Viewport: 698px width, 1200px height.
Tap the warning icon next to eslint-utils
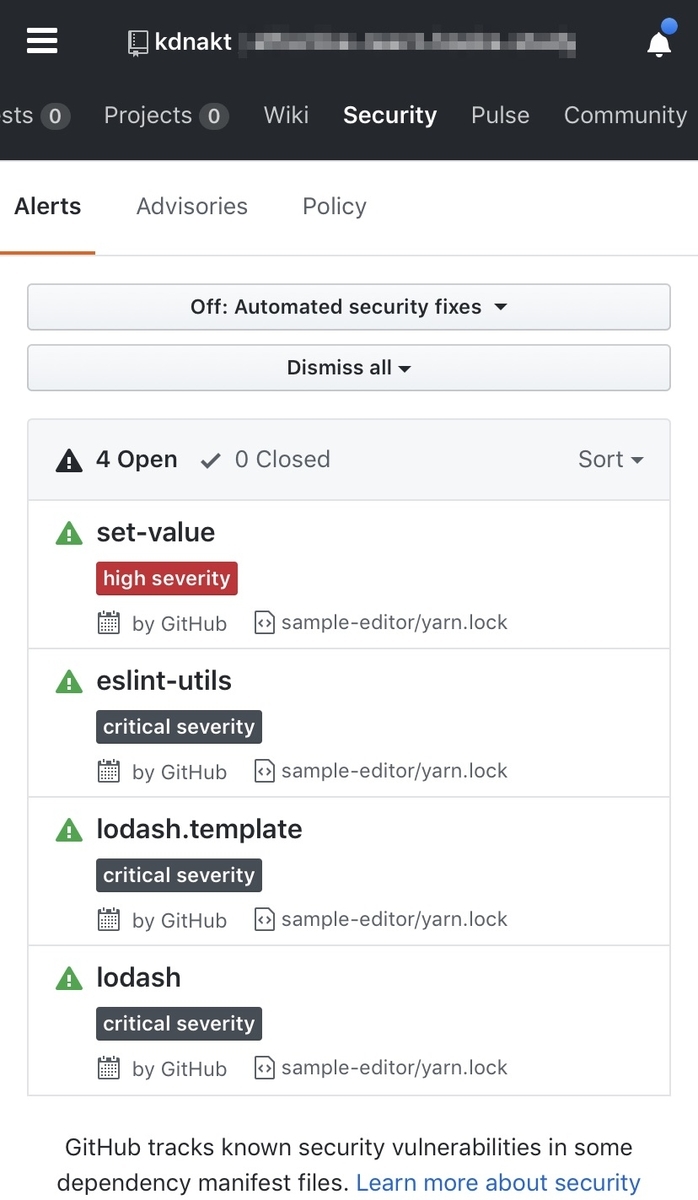pos(68,682)
